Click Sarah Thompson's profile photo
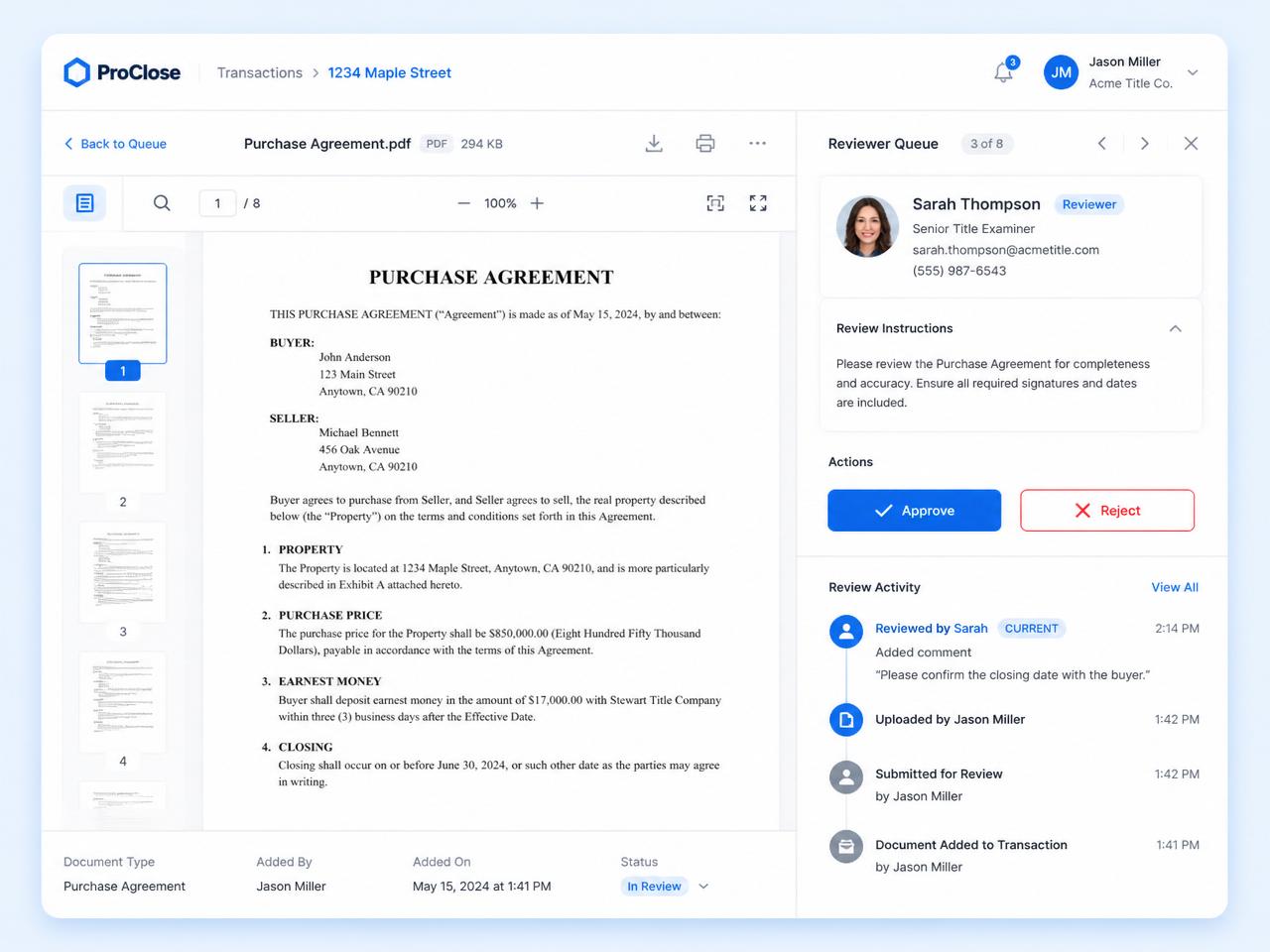The height and width of the screenshot is (952, 1270). point(867,226)
